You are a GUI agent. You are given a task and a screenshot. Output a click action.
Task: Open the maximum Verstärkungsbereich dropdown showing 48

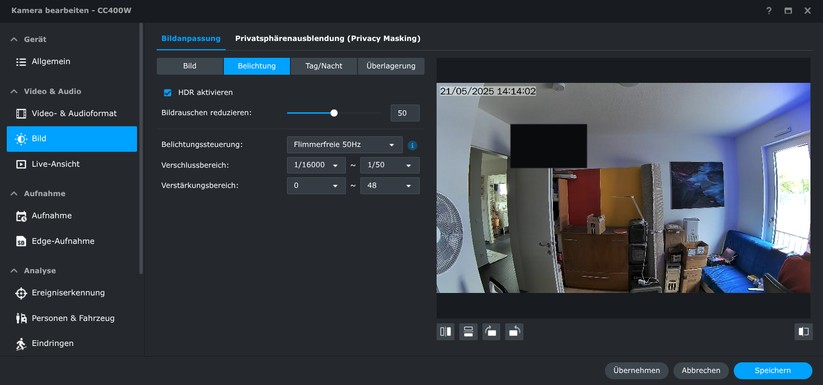(x=389, y=186)
